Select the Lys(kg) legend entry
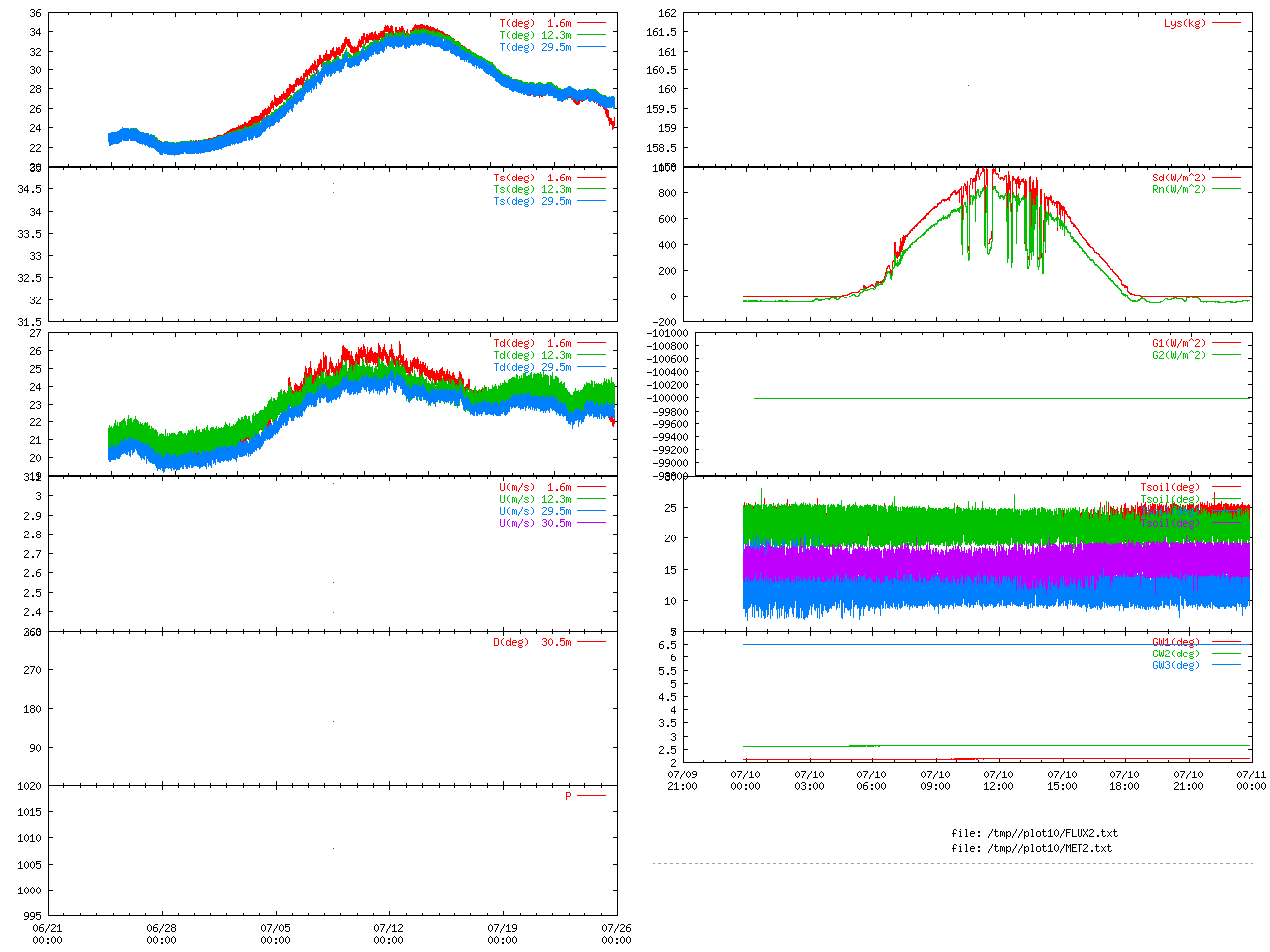The height and width of the screenshot is (952, 1270). tap(1185, 23)
